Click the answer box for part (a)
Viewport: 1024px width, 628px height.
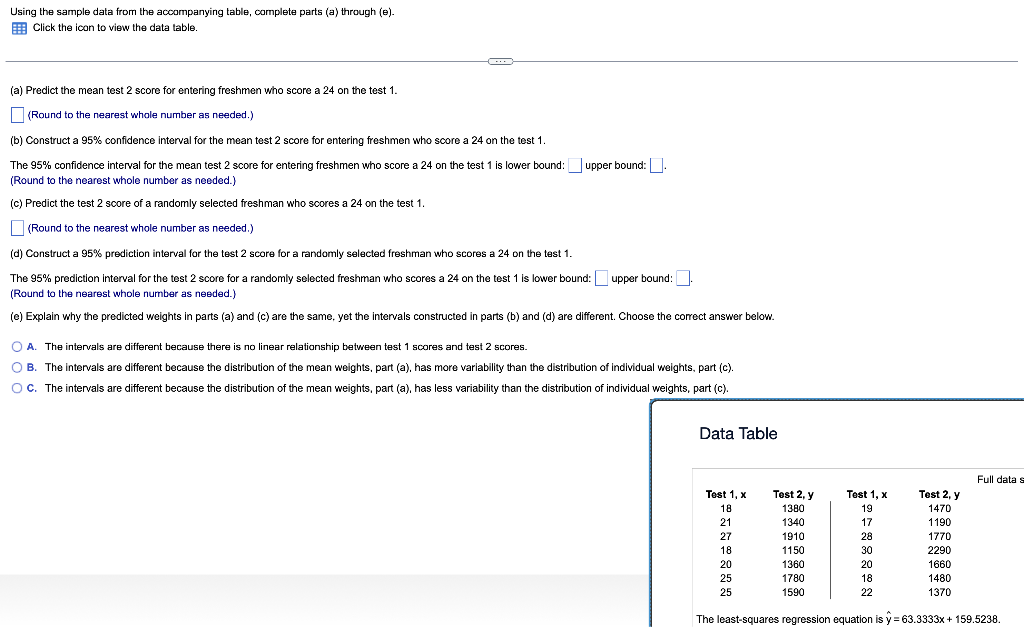17,114
